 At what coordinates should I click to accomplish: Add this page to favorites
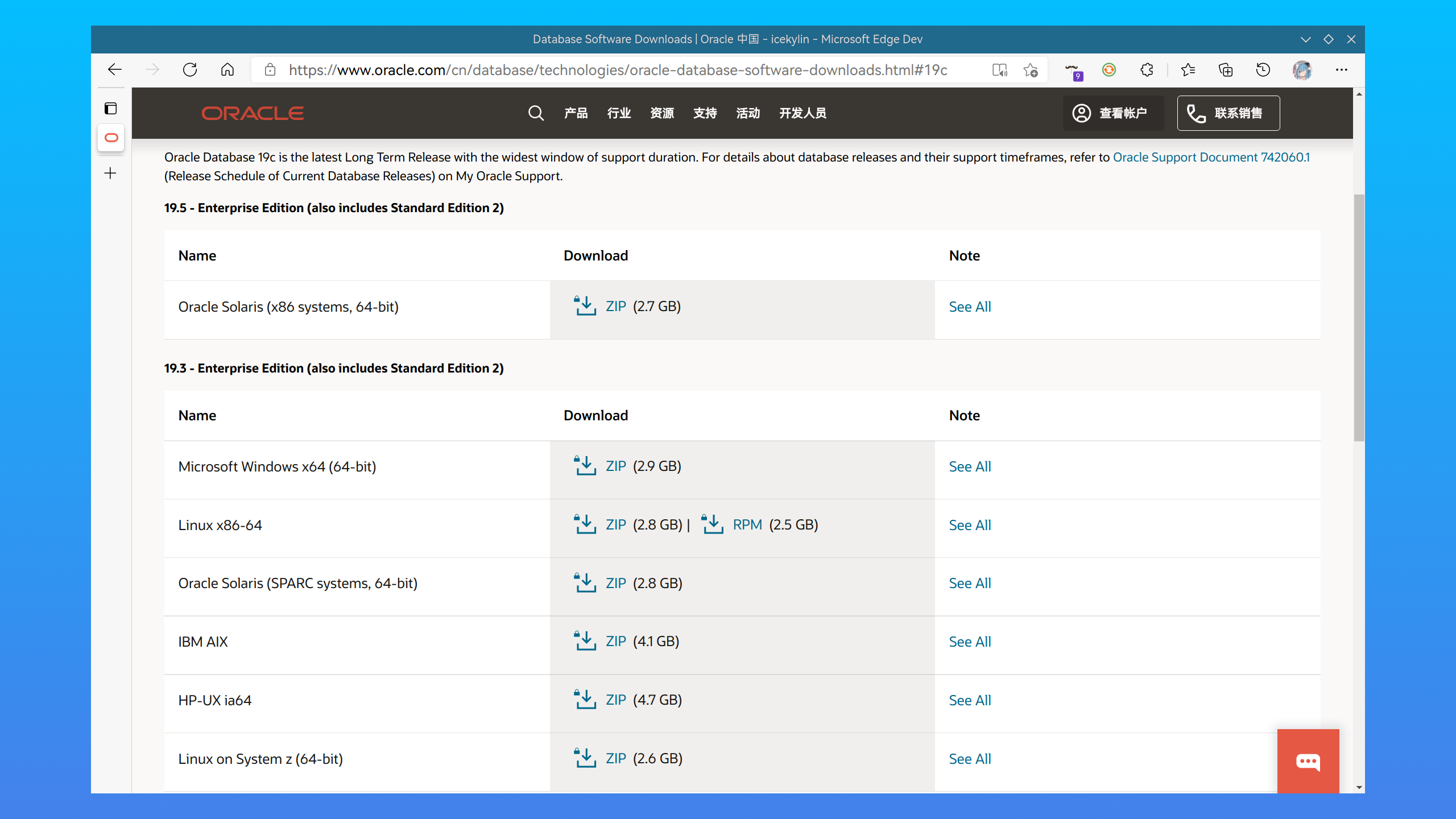click(x=1031, y=69)
